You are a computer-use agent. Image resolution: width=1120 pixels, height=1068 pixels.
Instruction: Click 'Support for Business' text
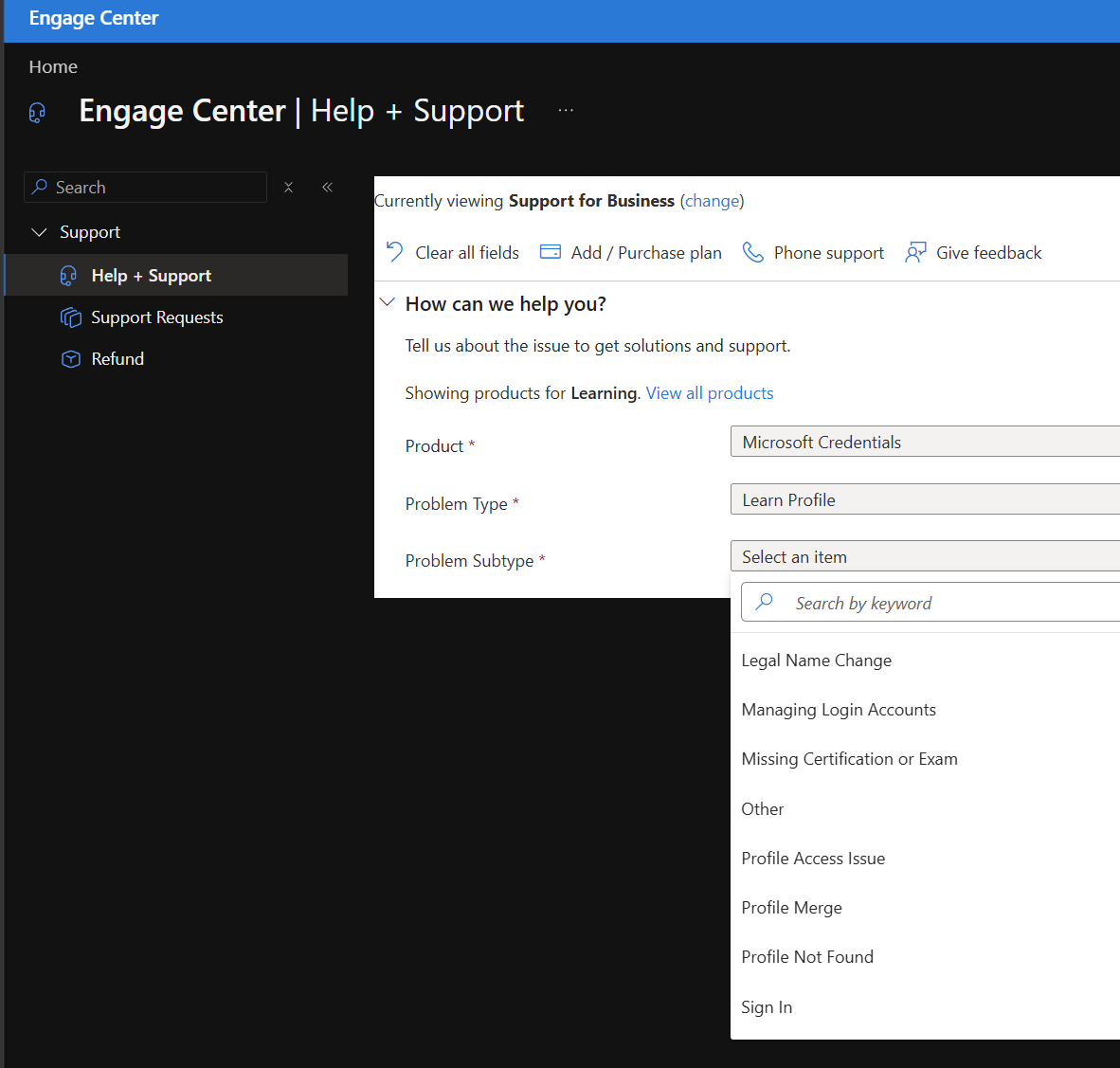click(x=591, y=201)
